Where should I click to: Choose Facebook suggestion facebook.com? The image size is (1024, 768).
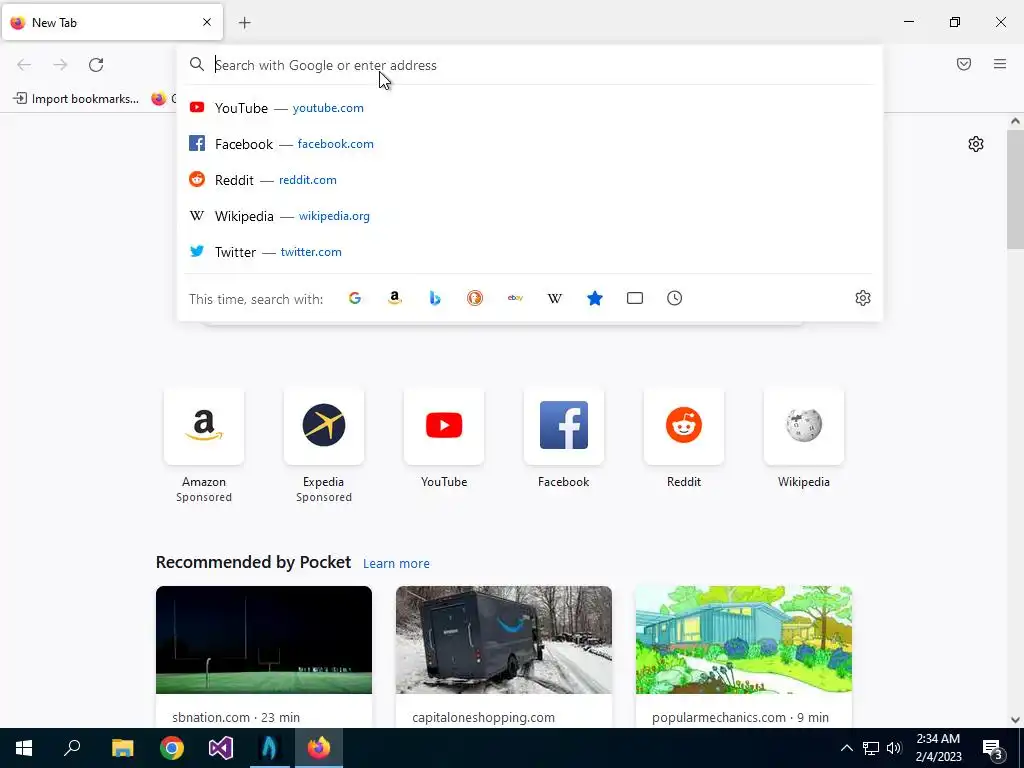pyautogui.click(x=529, y=144)
